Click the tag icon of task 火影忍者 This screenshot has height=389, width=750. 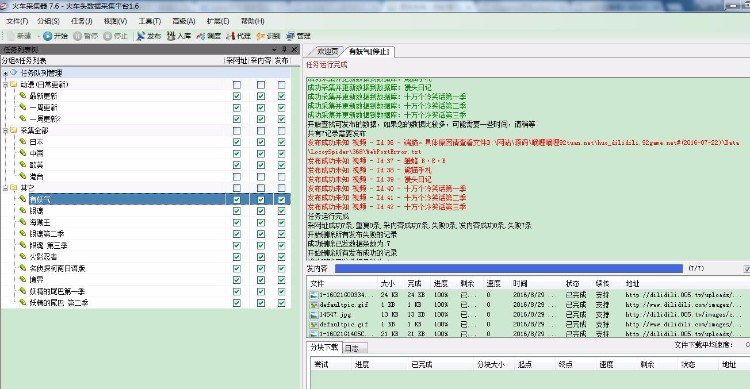pyautogui.click(x=22, y=256)
